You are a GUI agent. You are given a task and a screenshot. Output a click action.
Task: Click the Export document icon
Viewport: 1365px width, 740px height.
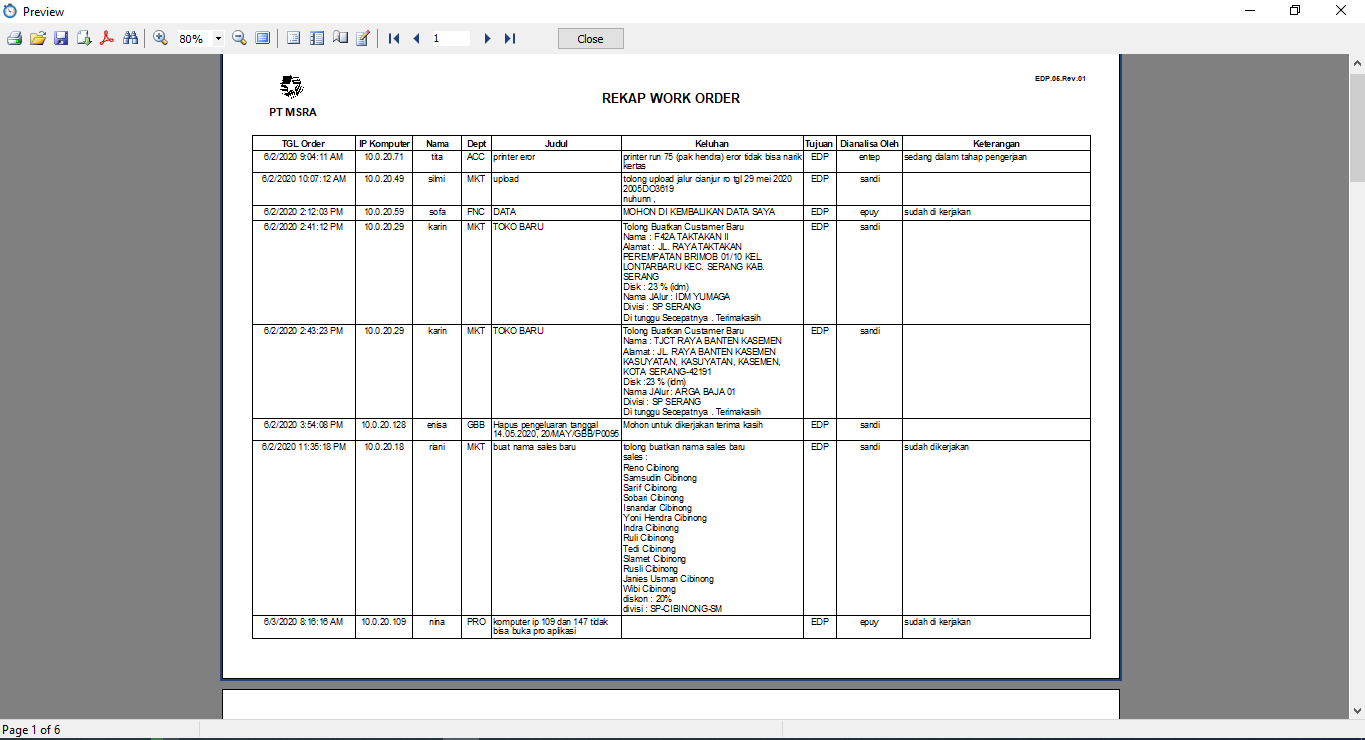[84, 38]
